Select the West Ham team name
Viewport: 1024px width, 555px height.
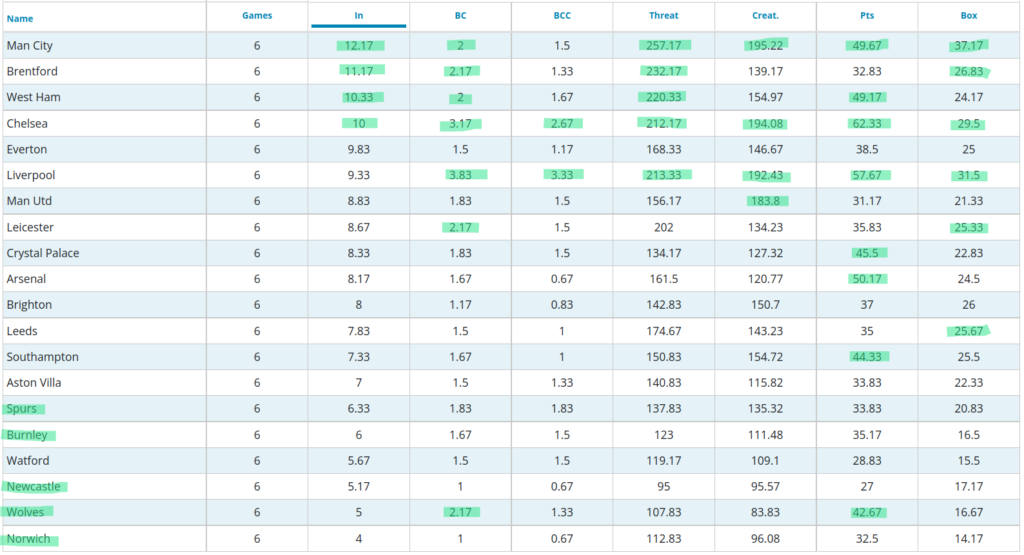coord(33,97)
